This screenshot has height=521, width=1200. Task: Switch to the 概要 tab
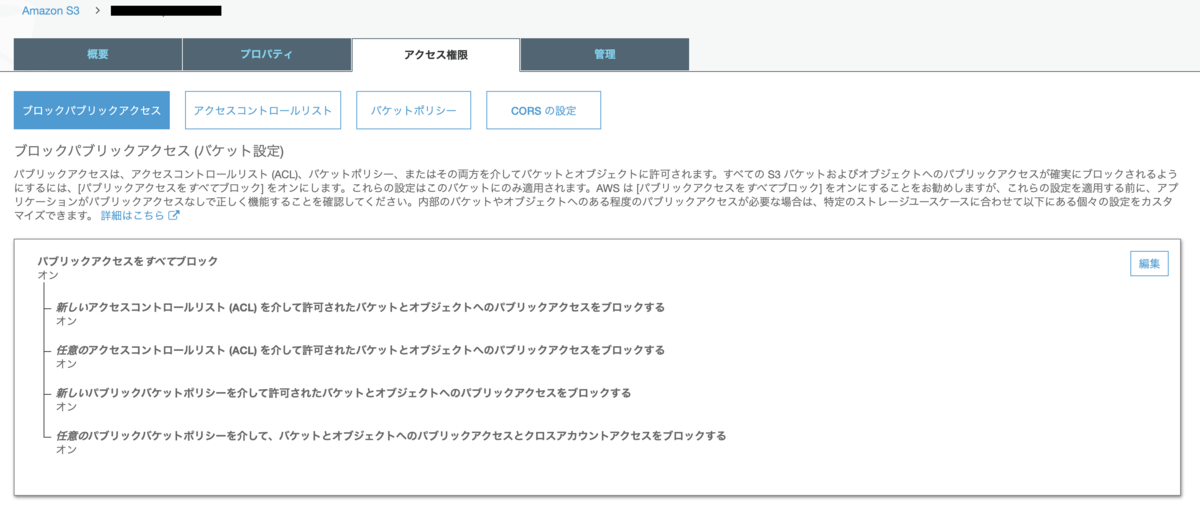(98, 54)
